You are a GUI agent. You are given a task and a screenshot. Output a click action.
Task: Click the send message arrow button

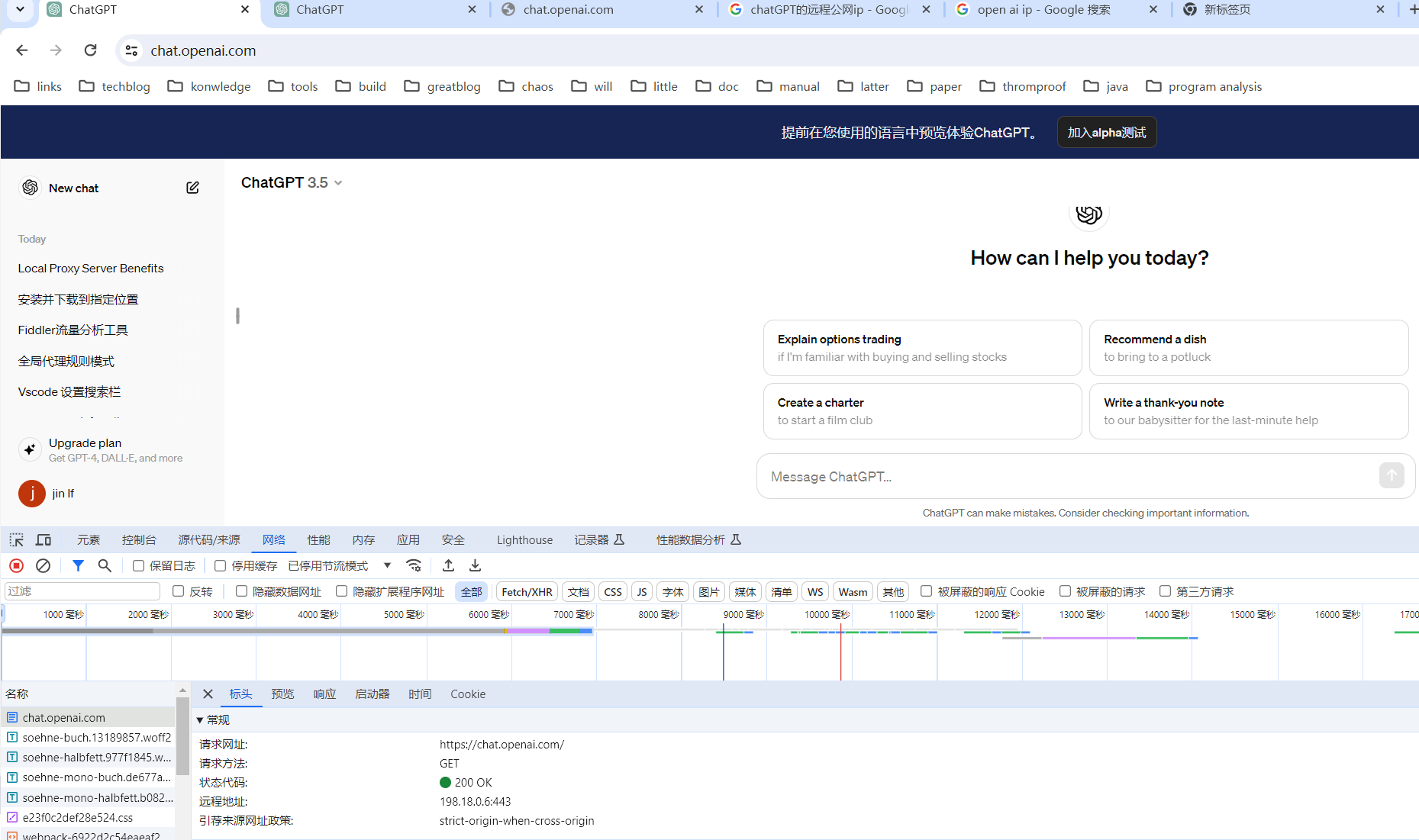pos(1392,475)
